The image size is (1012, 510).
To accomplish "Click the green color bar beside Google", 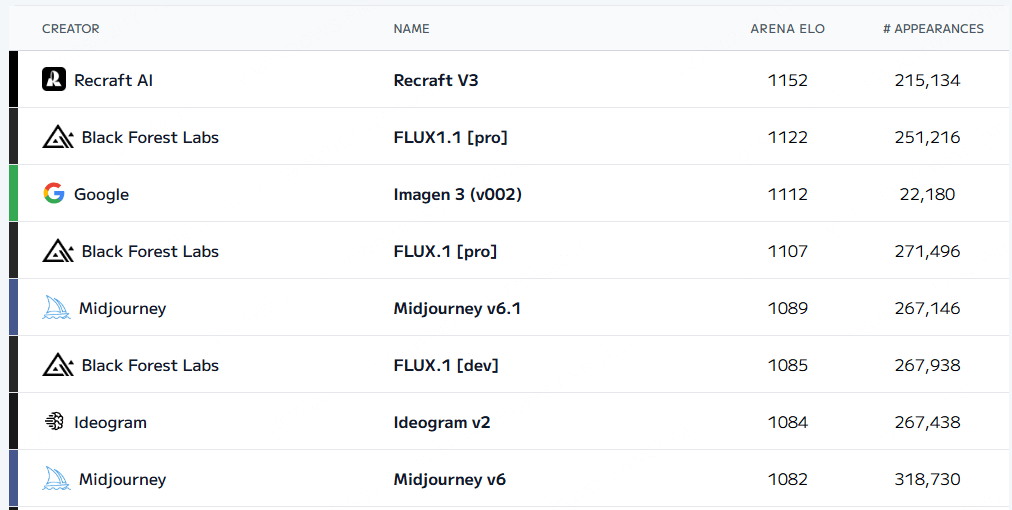I will coord(14,193).
